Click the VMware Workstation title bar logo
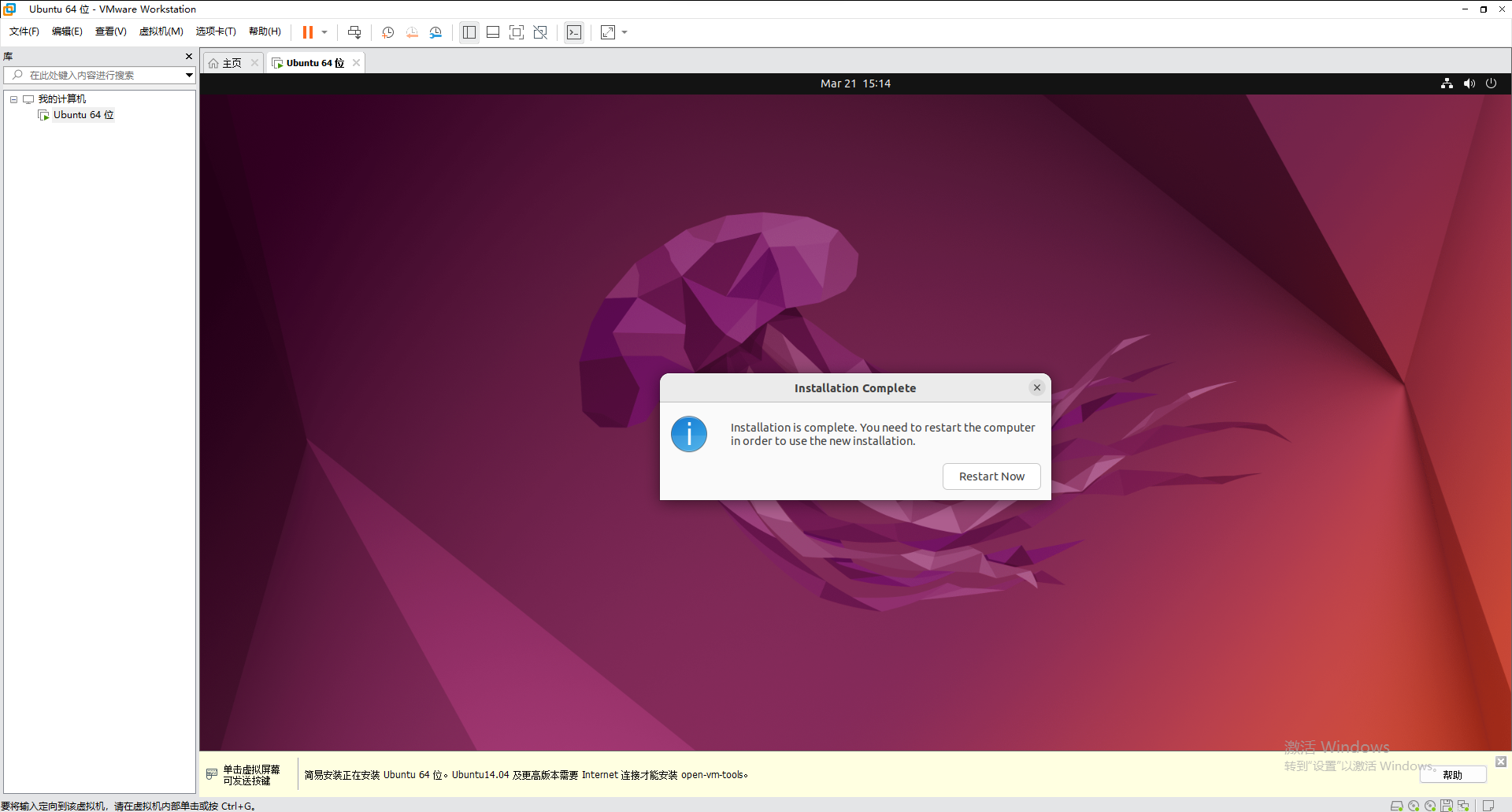1512x812 pixels. [10, 9]
